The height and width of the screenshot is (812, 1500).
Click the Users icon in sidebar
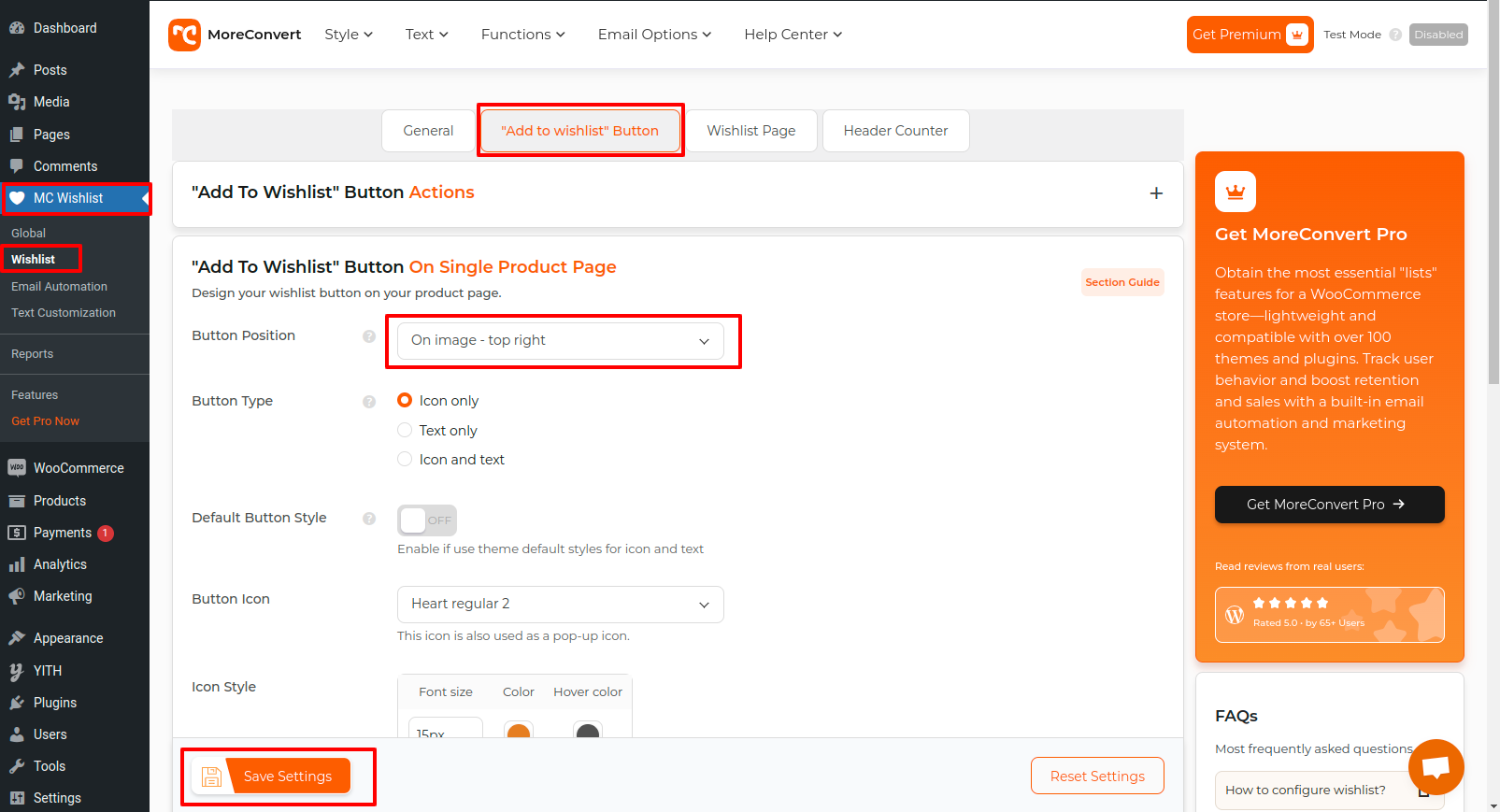pyautogui.click(x=17, y=734)
